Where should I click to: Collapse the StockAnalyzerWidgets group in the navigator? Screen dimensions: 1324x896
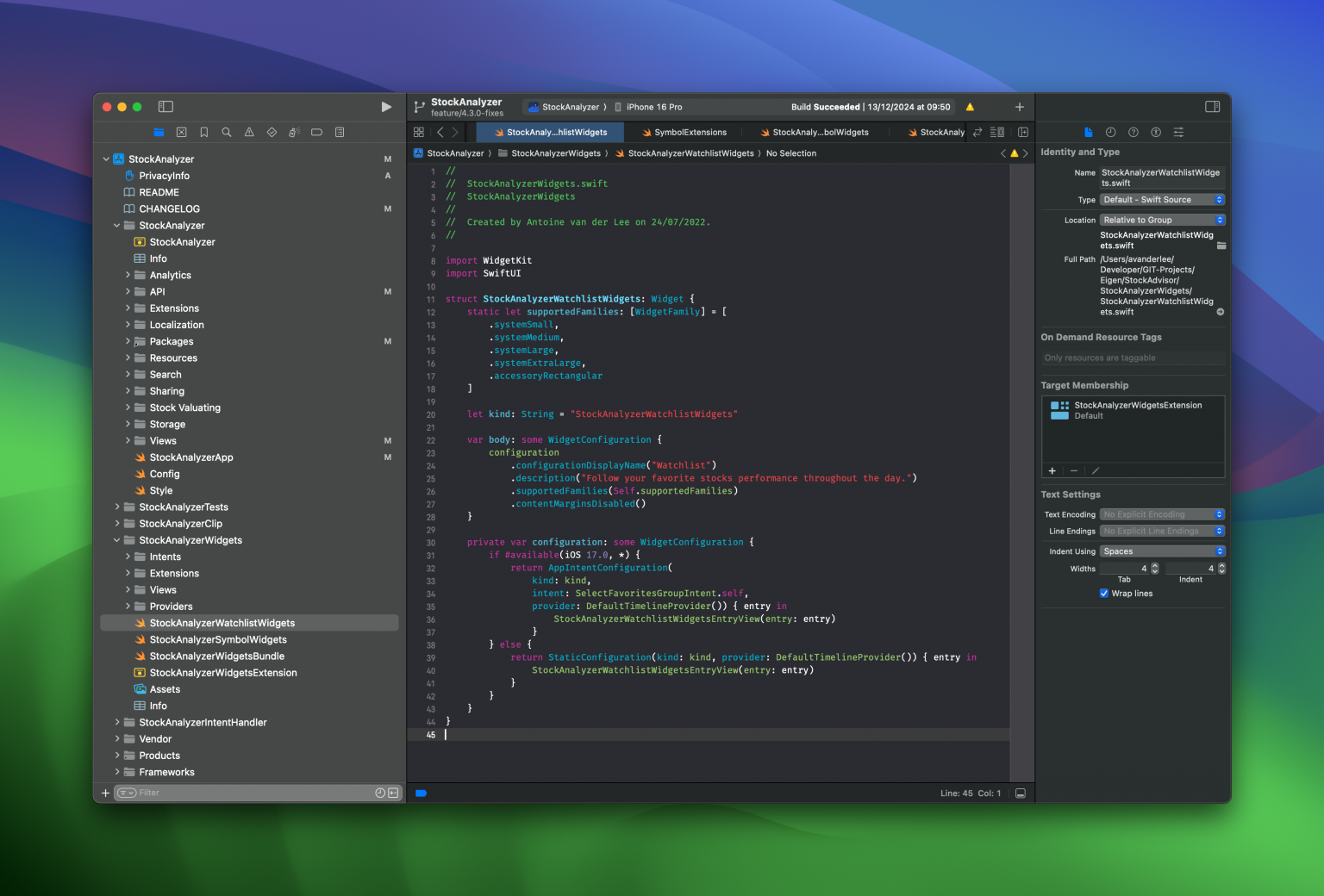(x=117, y=540)
